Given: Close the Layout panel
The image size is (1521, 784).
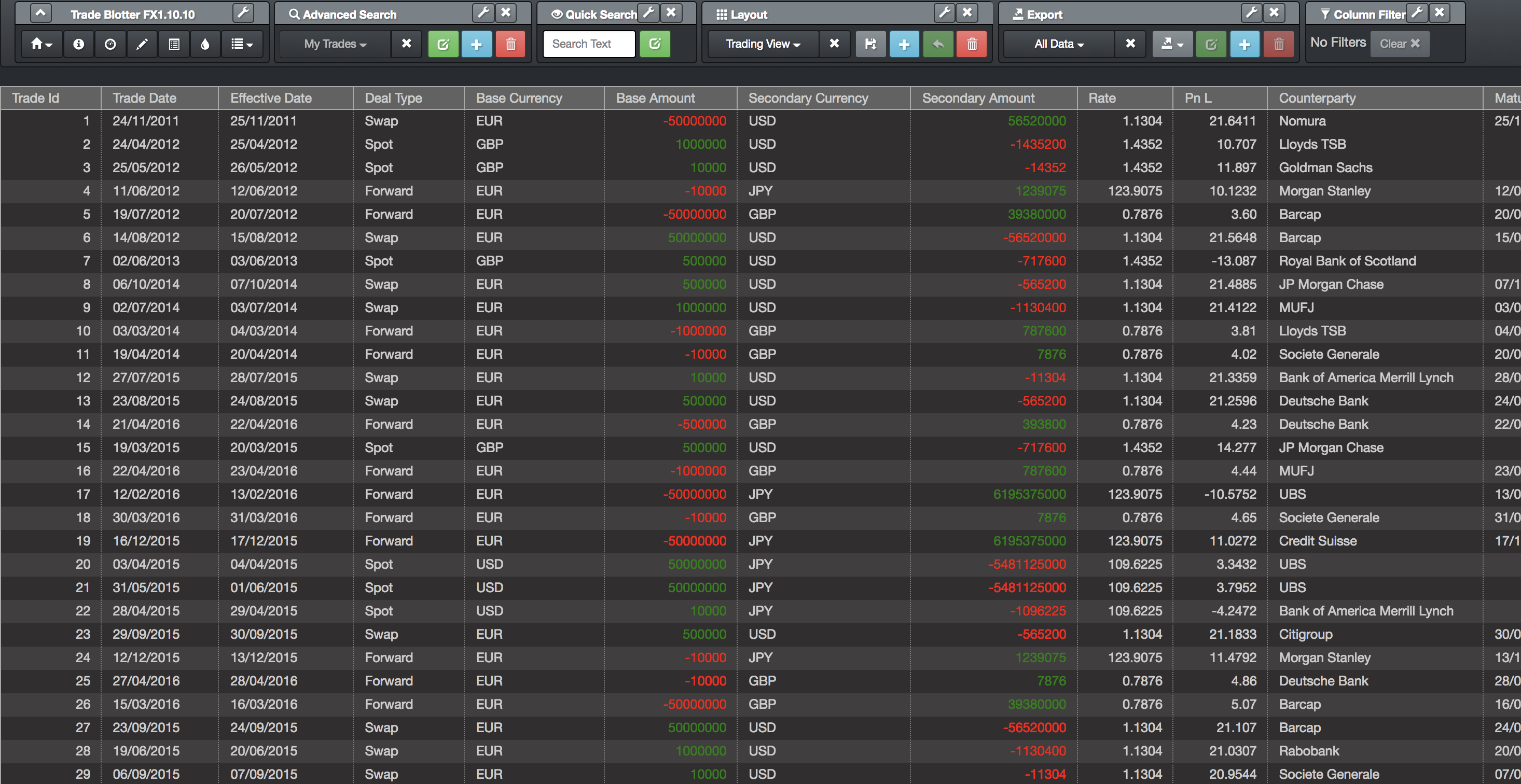Looking at the screenshot, I should [x=967, y=13].
